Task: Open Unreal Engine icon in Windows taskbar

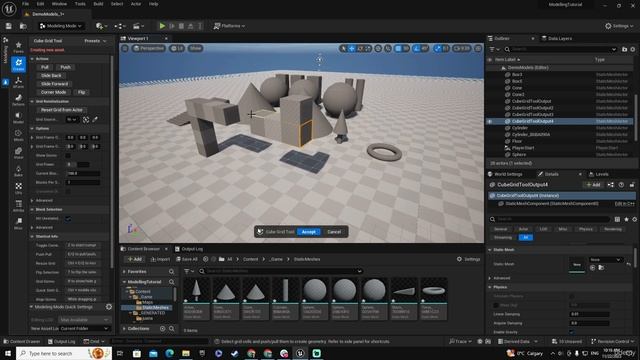Action: coord(300,353)
